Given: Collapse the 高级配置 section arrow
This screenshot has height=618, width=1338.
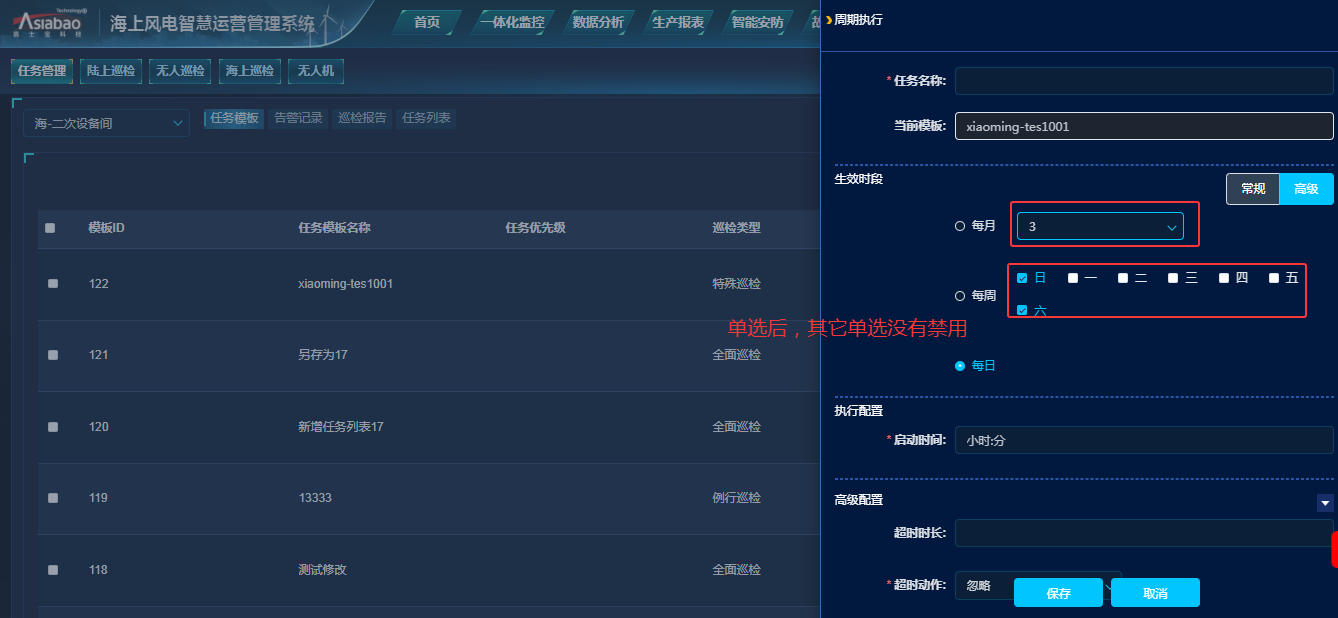Looking at the screenshot, I should click(1325, 503).
